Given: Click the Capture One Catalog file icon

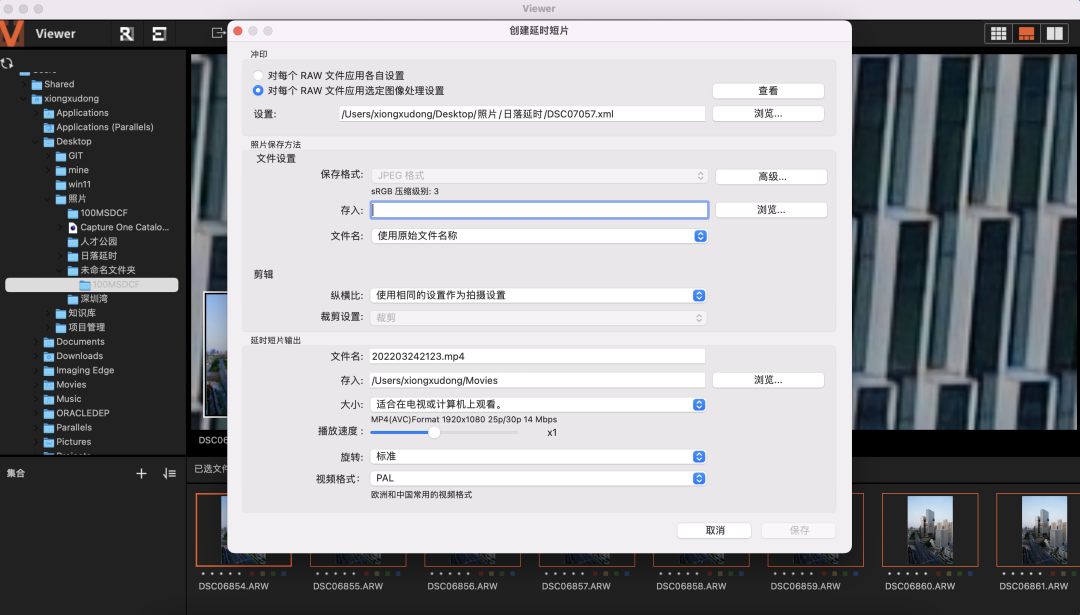Looking at the screenshot, I should coord(73,227).
